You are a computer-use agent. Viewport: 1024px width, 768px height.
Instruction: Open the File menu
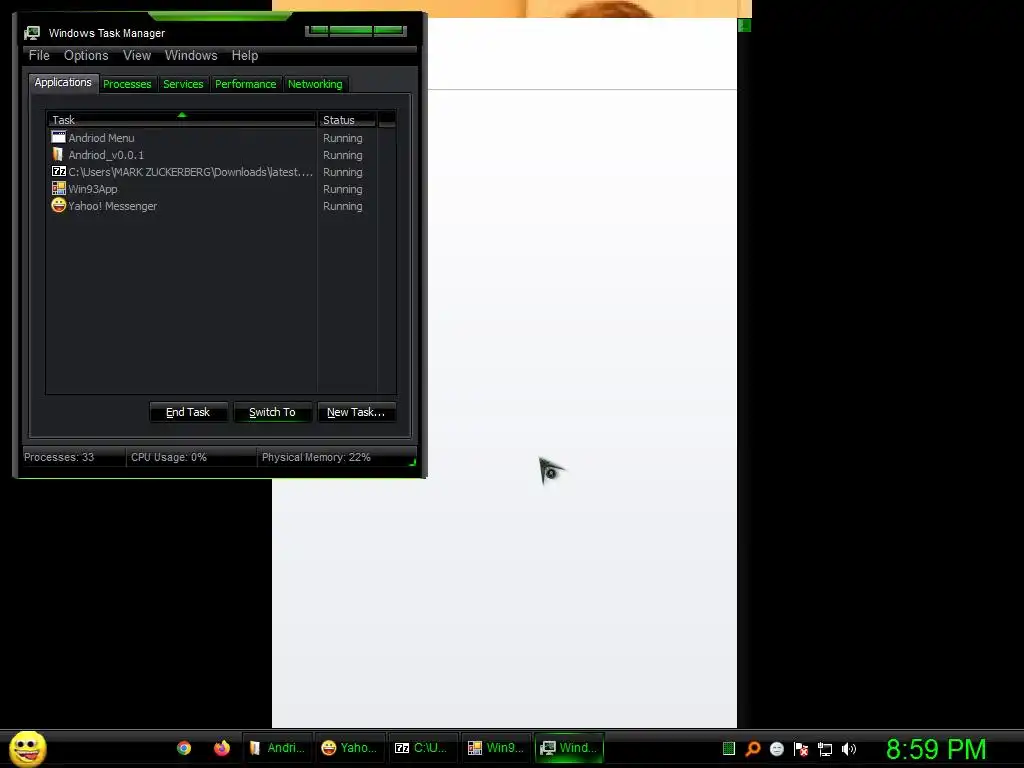click(39, 56)
